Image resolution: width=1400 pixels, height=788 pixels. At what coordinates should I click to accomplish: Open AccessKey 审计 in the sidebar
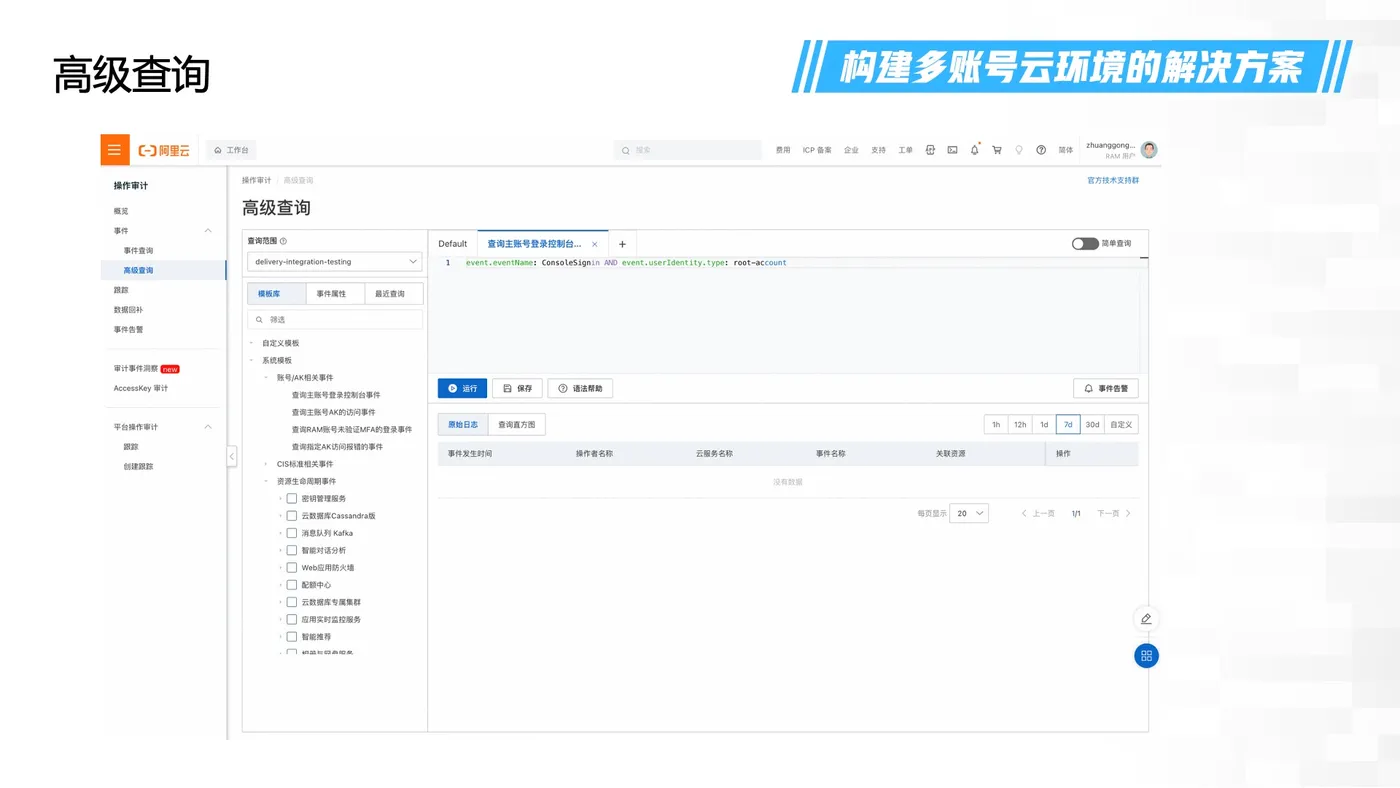(x=141, y=388)
